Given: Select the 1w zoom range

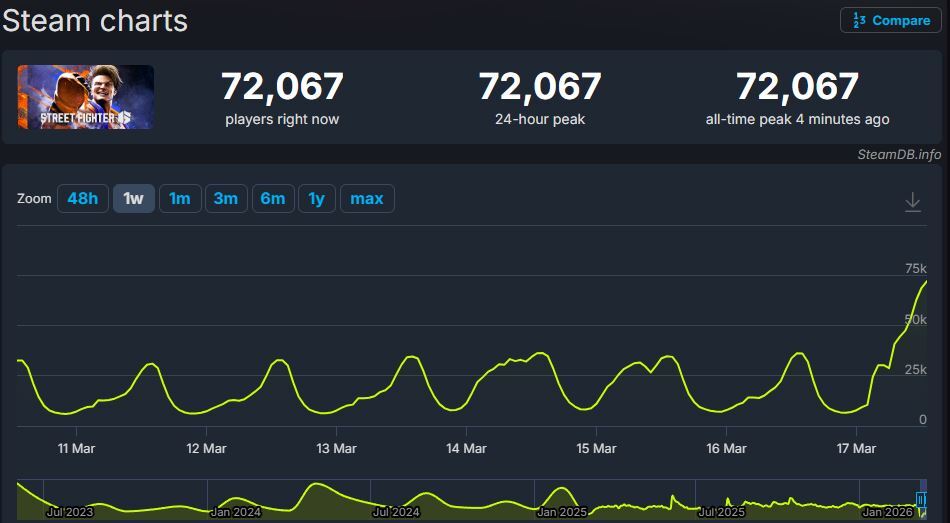Looking at the screenshot, I should point(133,199).
